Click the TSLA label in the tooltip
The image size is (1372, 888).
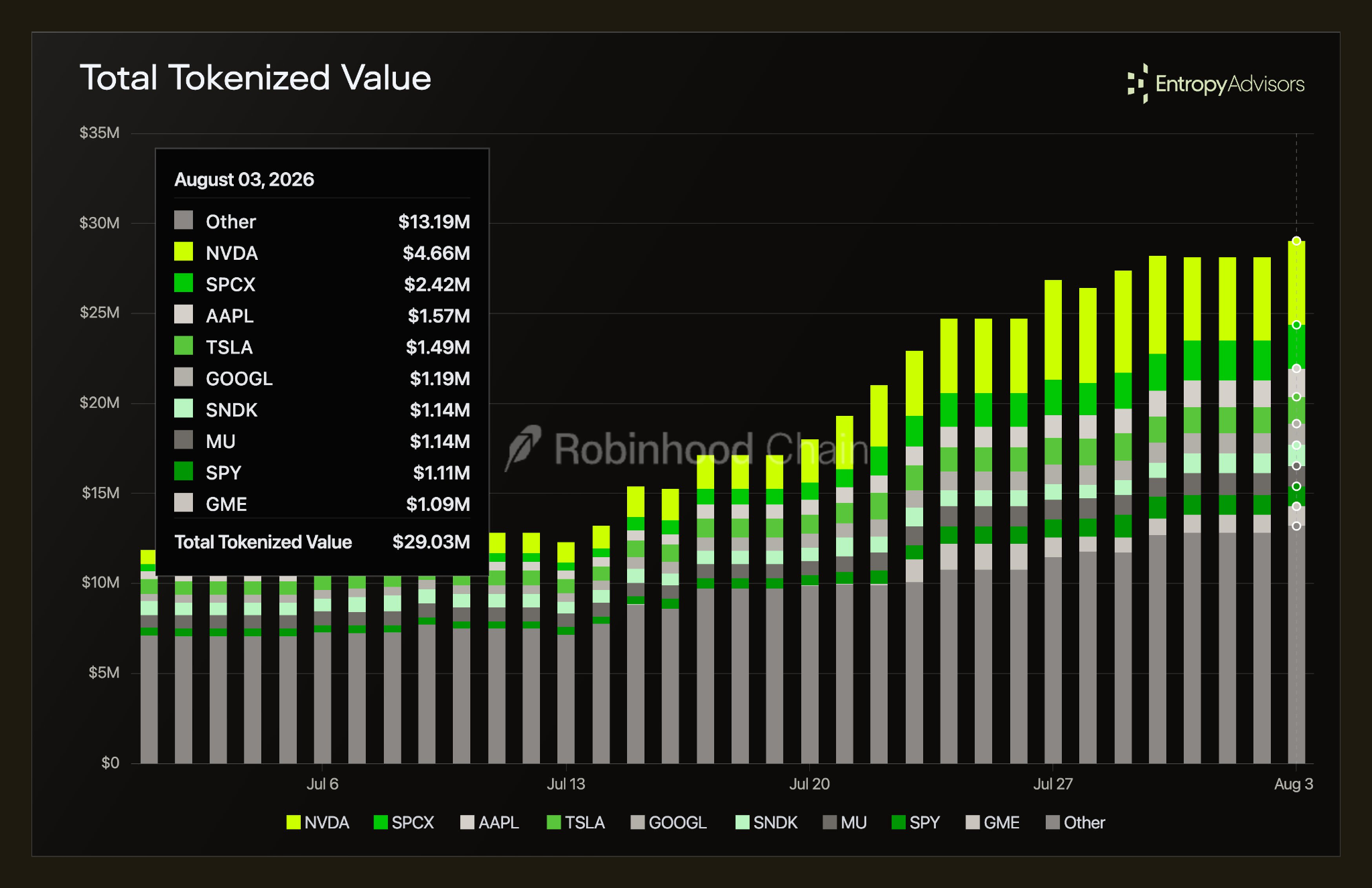[229, 348]
